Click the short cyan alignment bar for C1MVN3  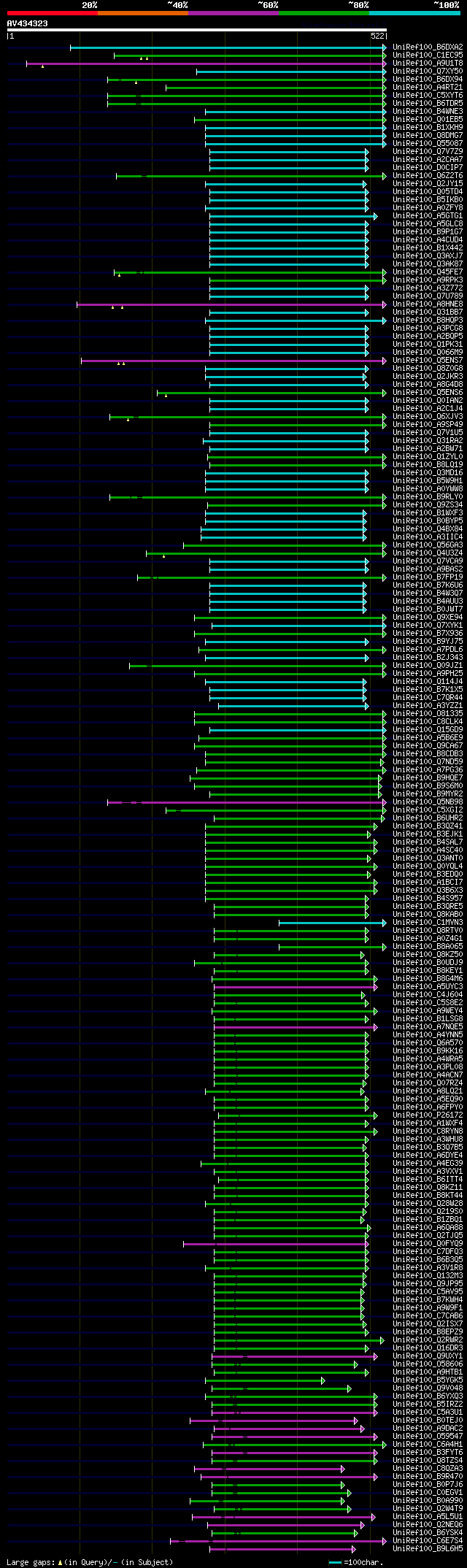tap(332, 923)
